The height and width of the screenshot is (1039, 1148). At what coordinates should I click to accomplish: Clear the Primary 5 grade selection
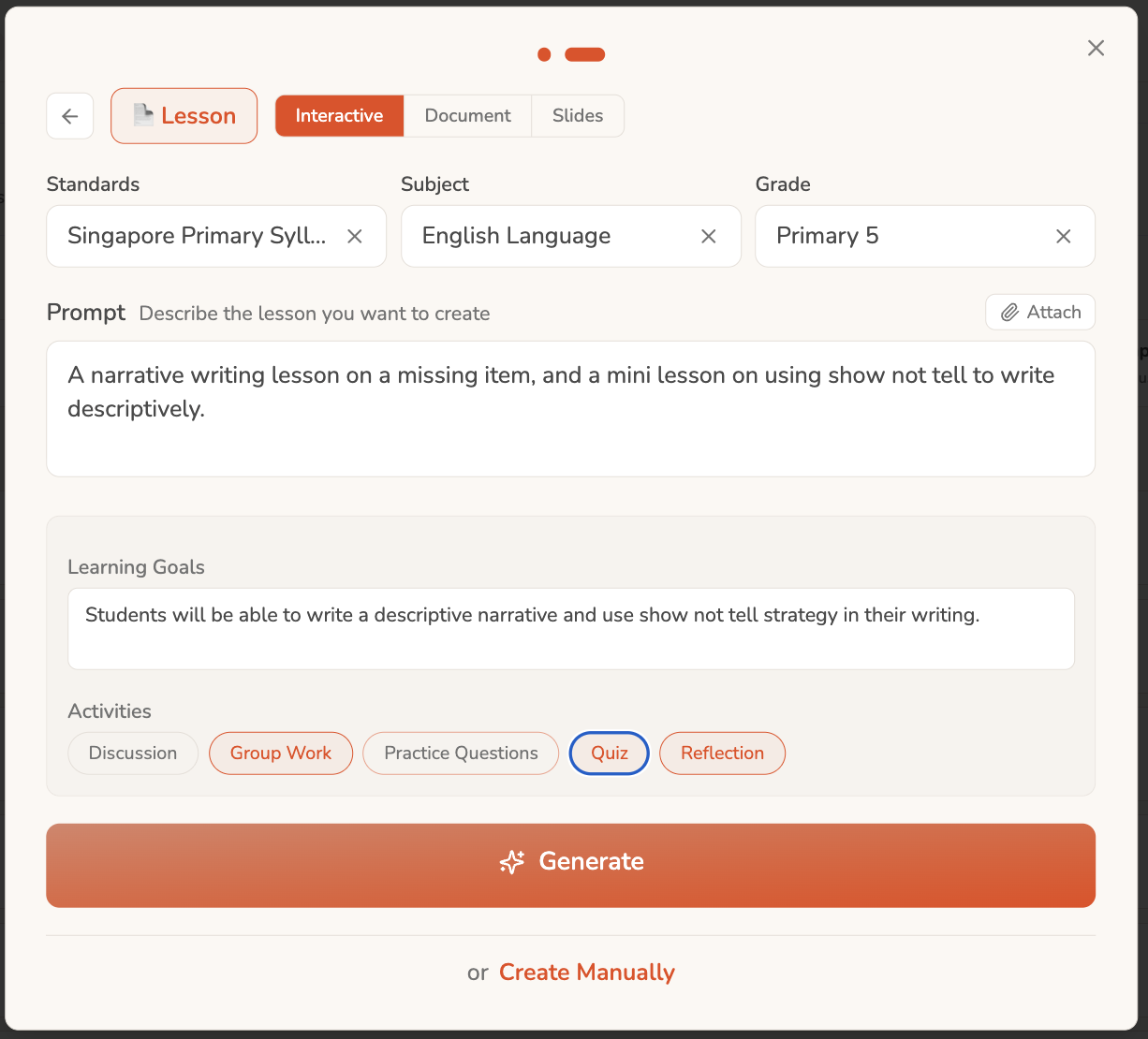1064,237
